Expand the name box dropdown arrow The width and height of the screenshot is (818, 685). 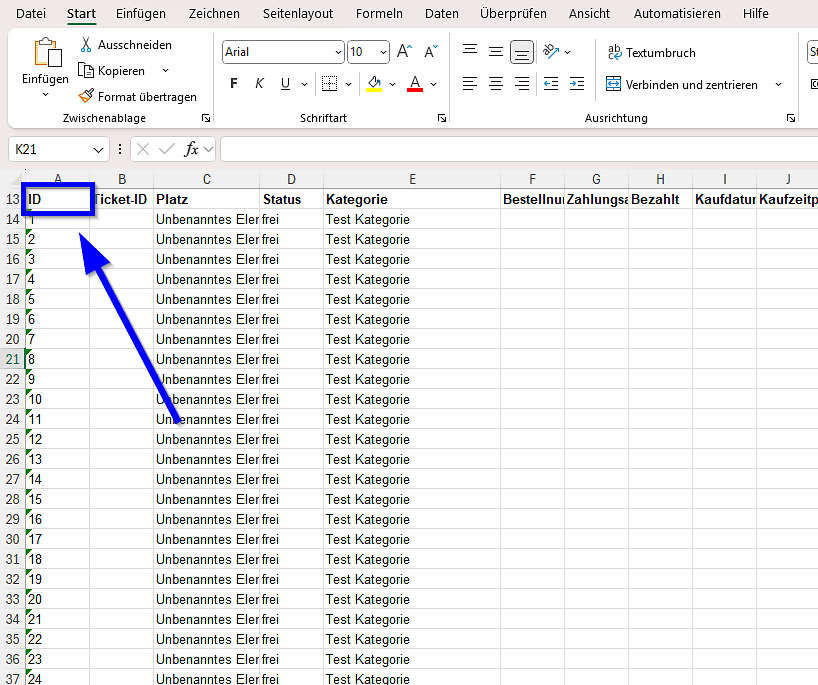point(98,149)
